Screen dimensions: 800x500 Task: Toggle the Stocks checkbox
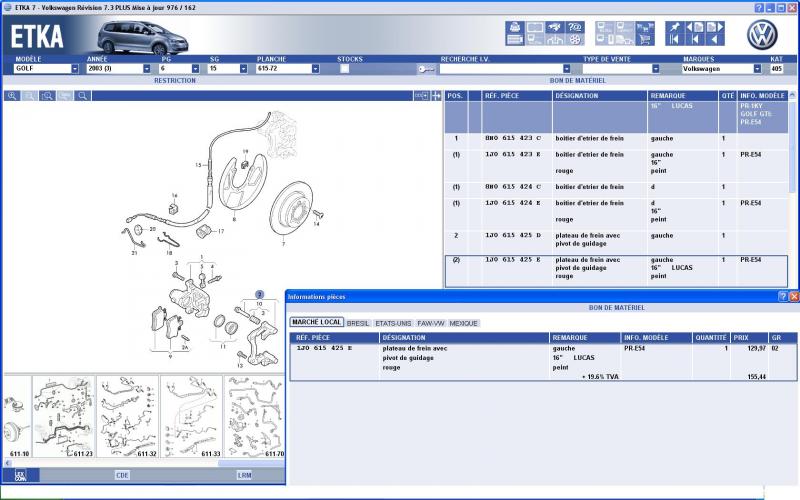[345, 69]
